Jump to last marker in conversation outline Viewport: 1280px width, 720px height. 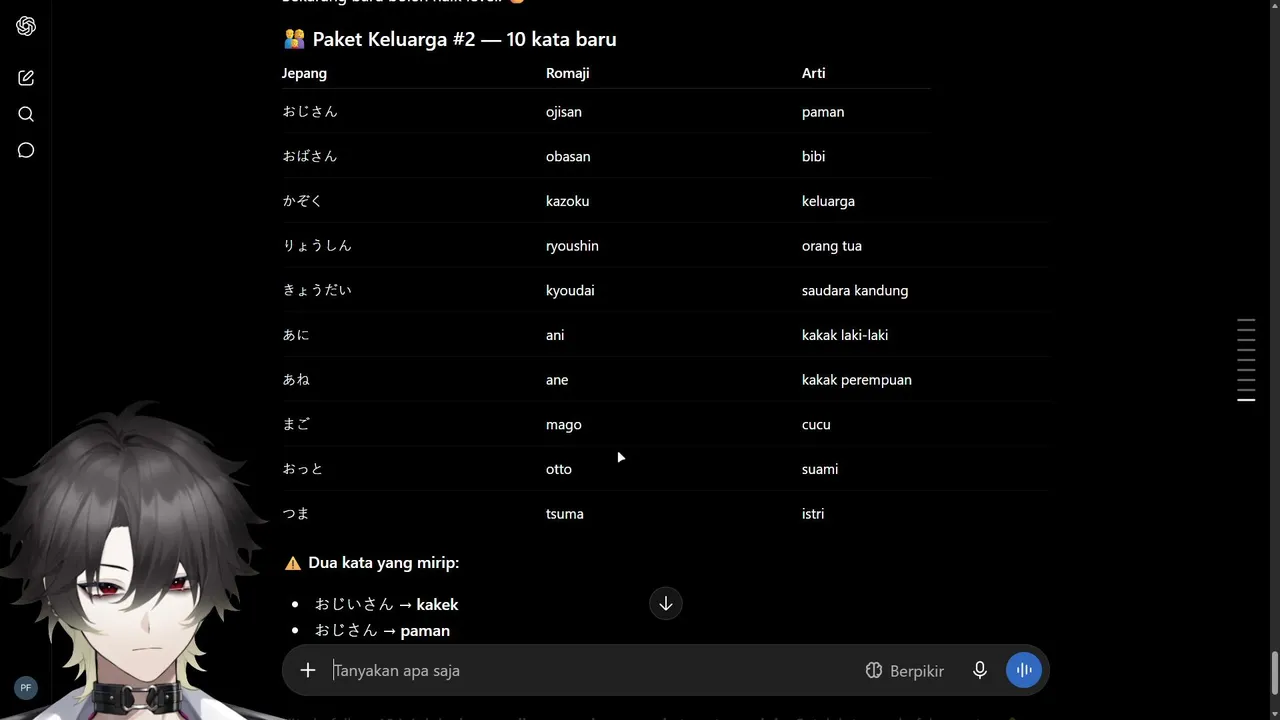pos(1246,400)
